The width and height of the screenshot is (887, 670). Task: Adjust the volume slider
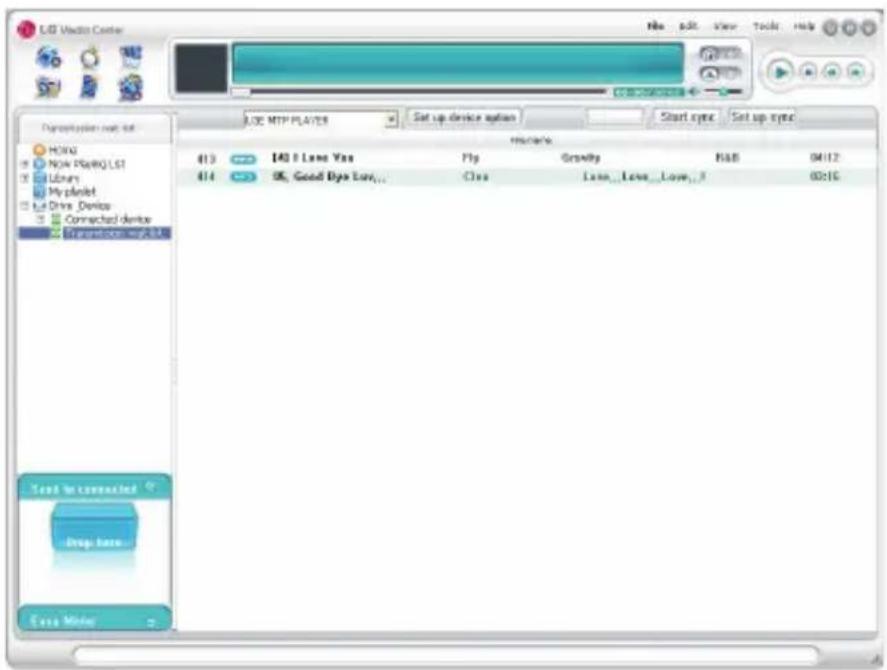pos(724,91)
